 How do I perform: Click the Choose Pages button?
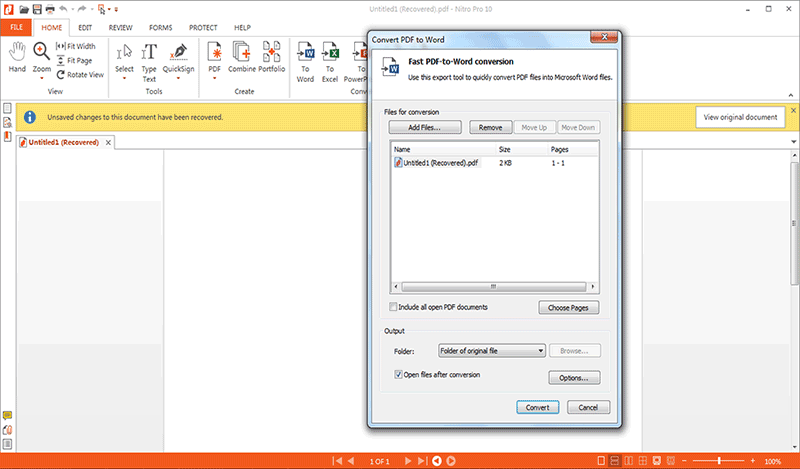point(568,308)
